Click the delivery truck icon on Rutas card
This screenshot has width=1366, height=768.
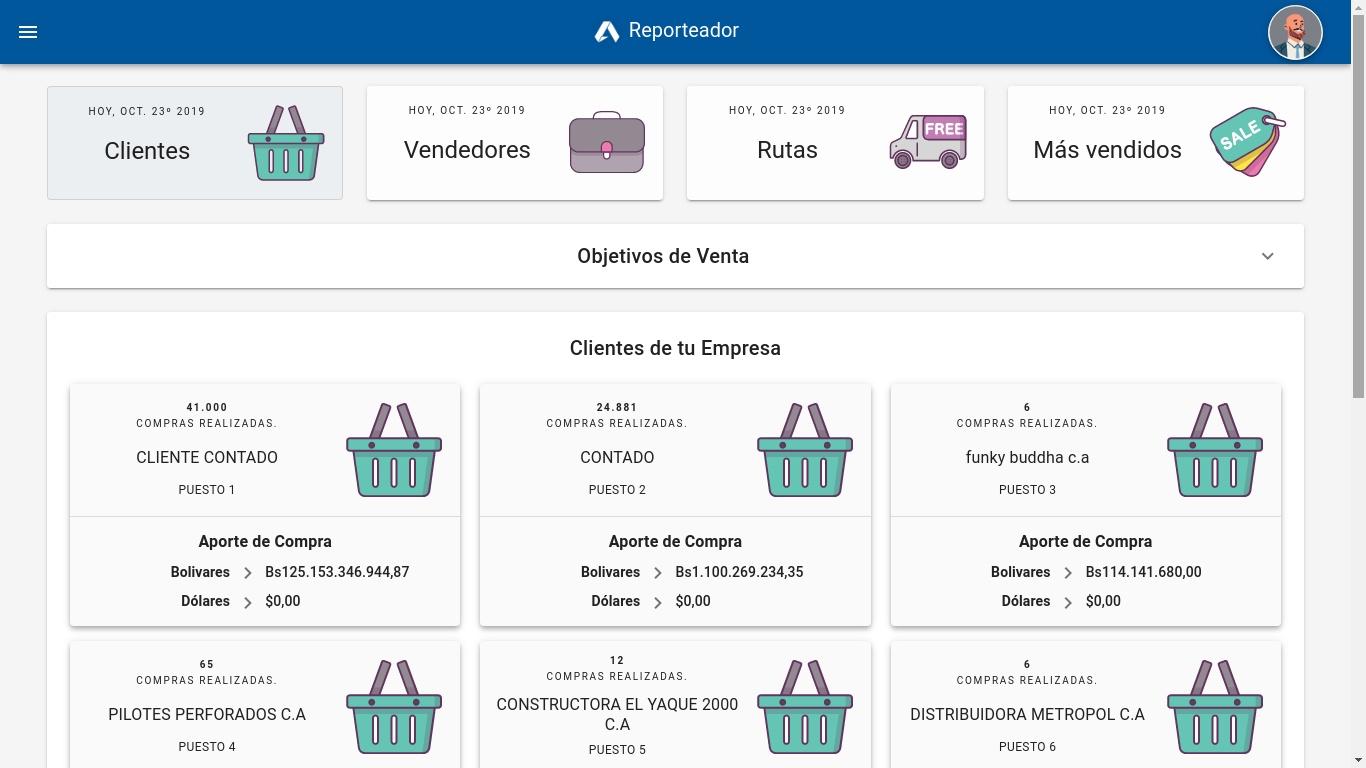pos(928,142)
